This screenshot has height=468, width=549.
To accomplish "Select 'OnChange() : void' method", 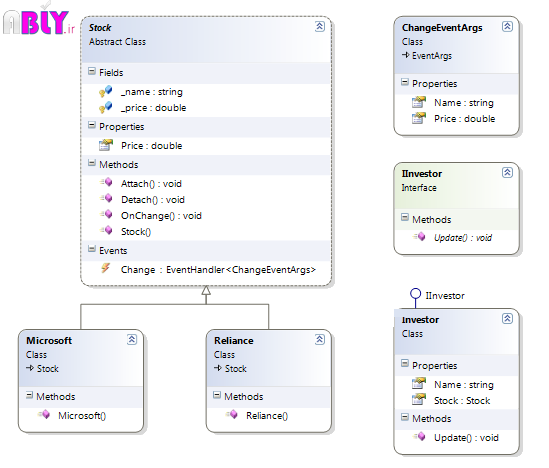I will (161, 216).
